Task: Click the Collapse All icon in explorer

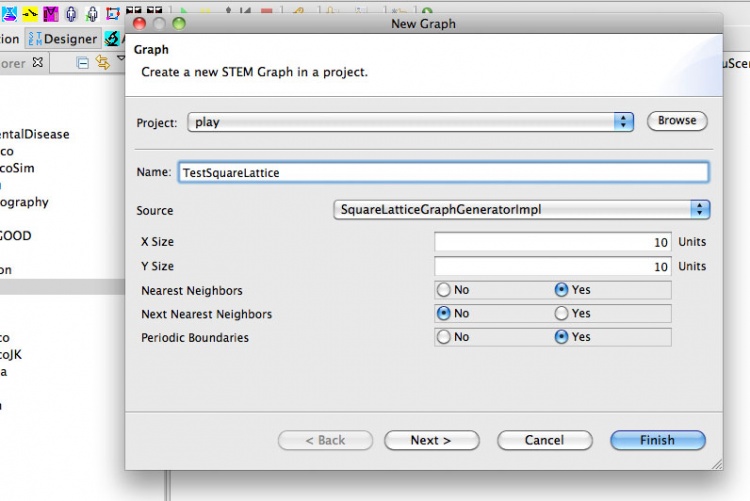Action: click(x=83, y=63)
